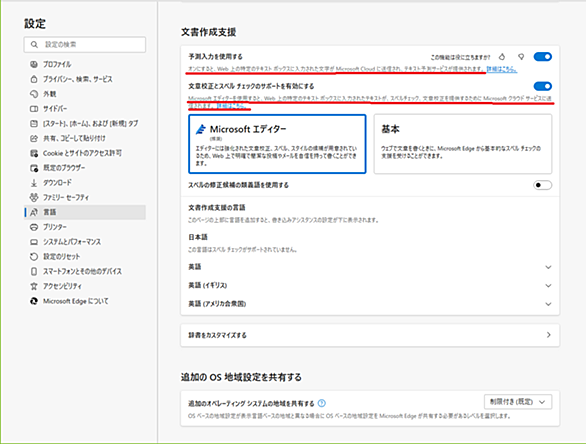Open プリンター settings entry
586x444 pixels.
coord(85,227)
